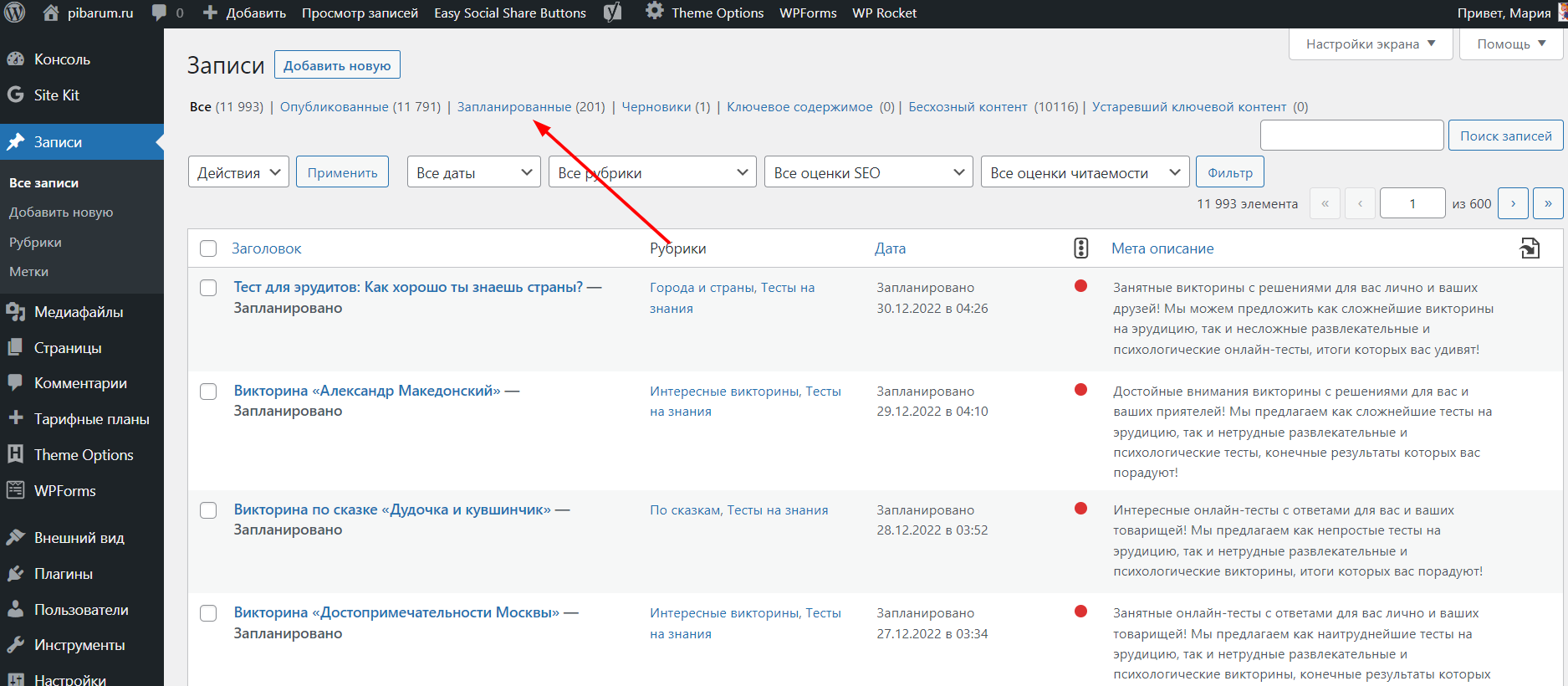
Task: Click the Фильтр button
Action: pyautogui.click(x=1229, y=172)
